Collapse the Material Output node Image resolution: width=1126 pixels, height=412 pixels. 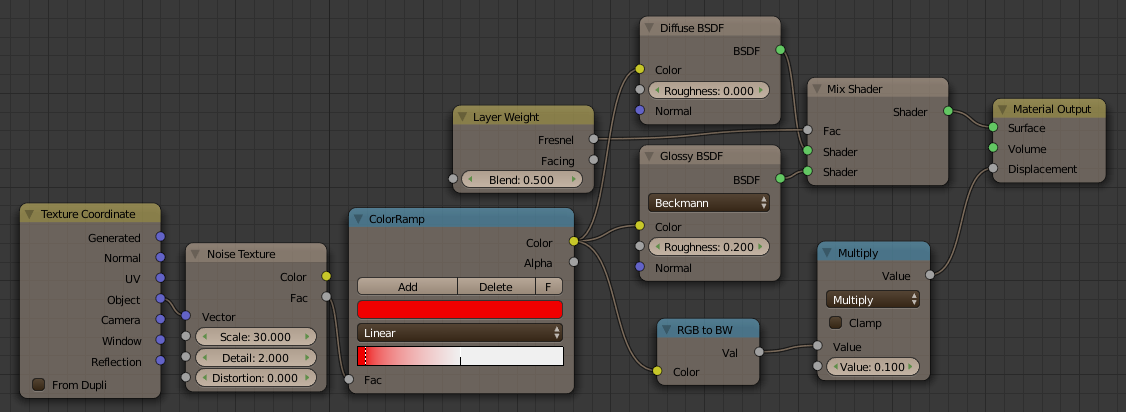click(x=1001, y=109)
